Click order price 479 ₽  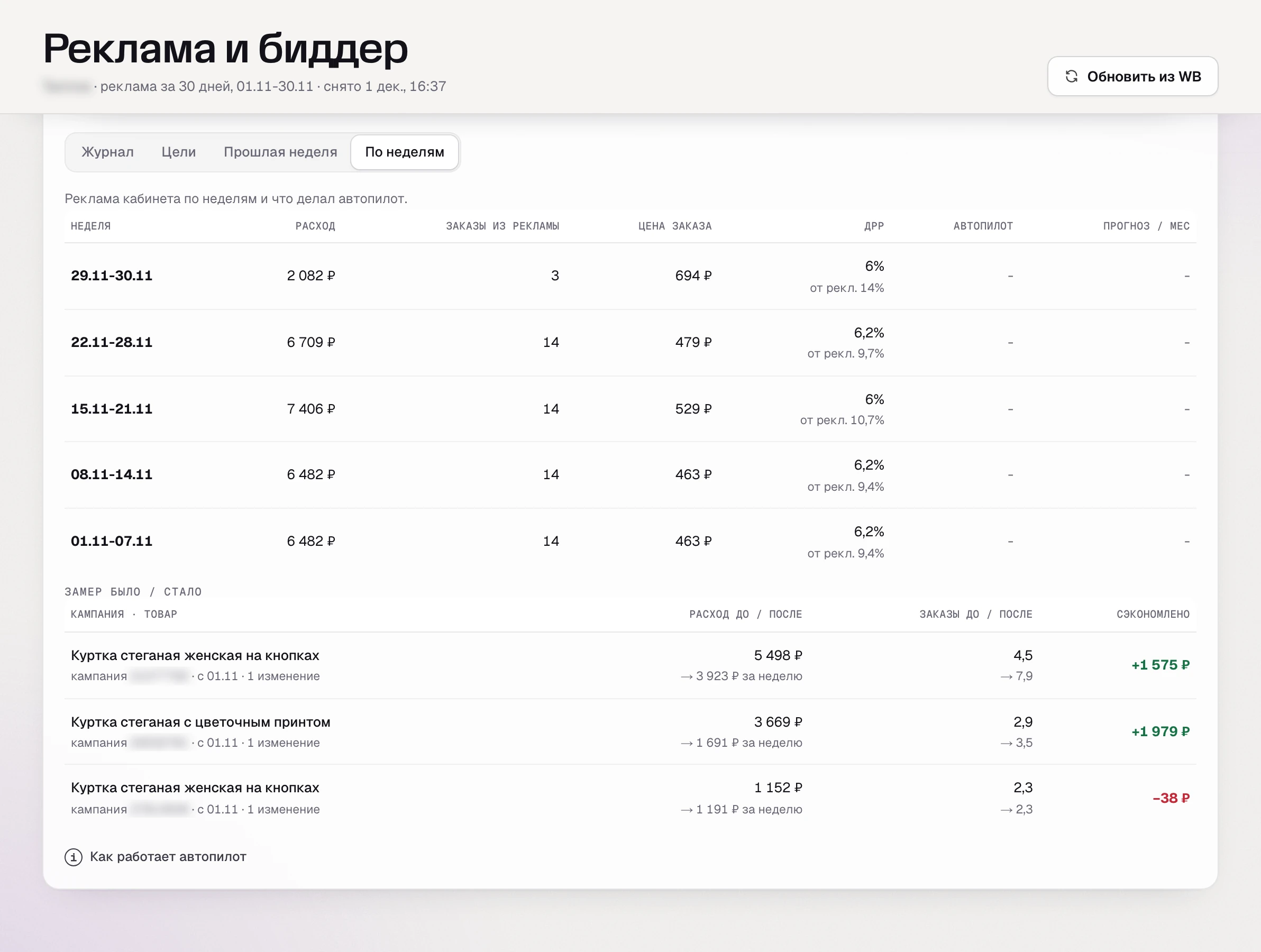(x=694, y=343)
